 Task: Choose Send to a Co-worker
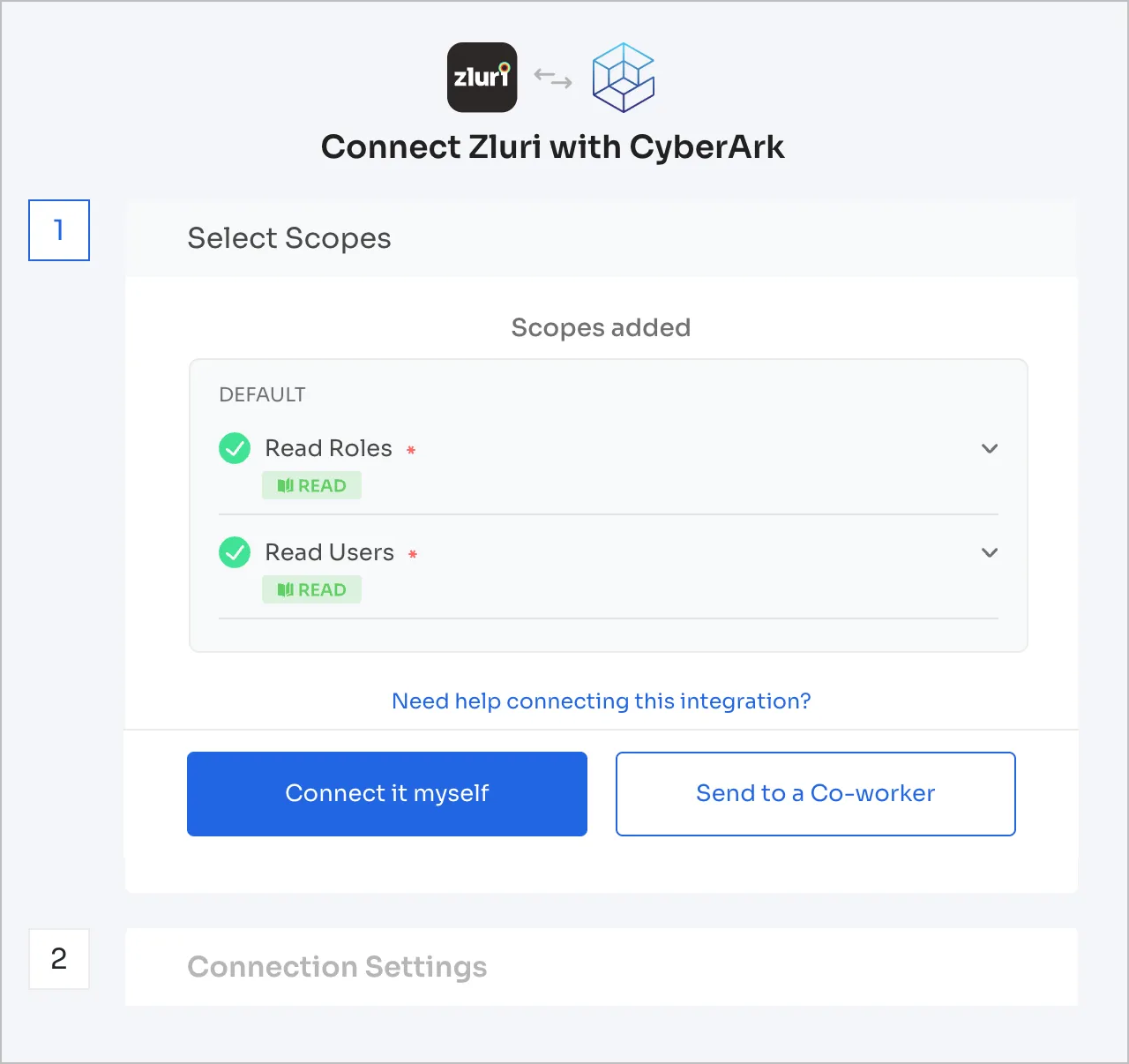point(816,794)
